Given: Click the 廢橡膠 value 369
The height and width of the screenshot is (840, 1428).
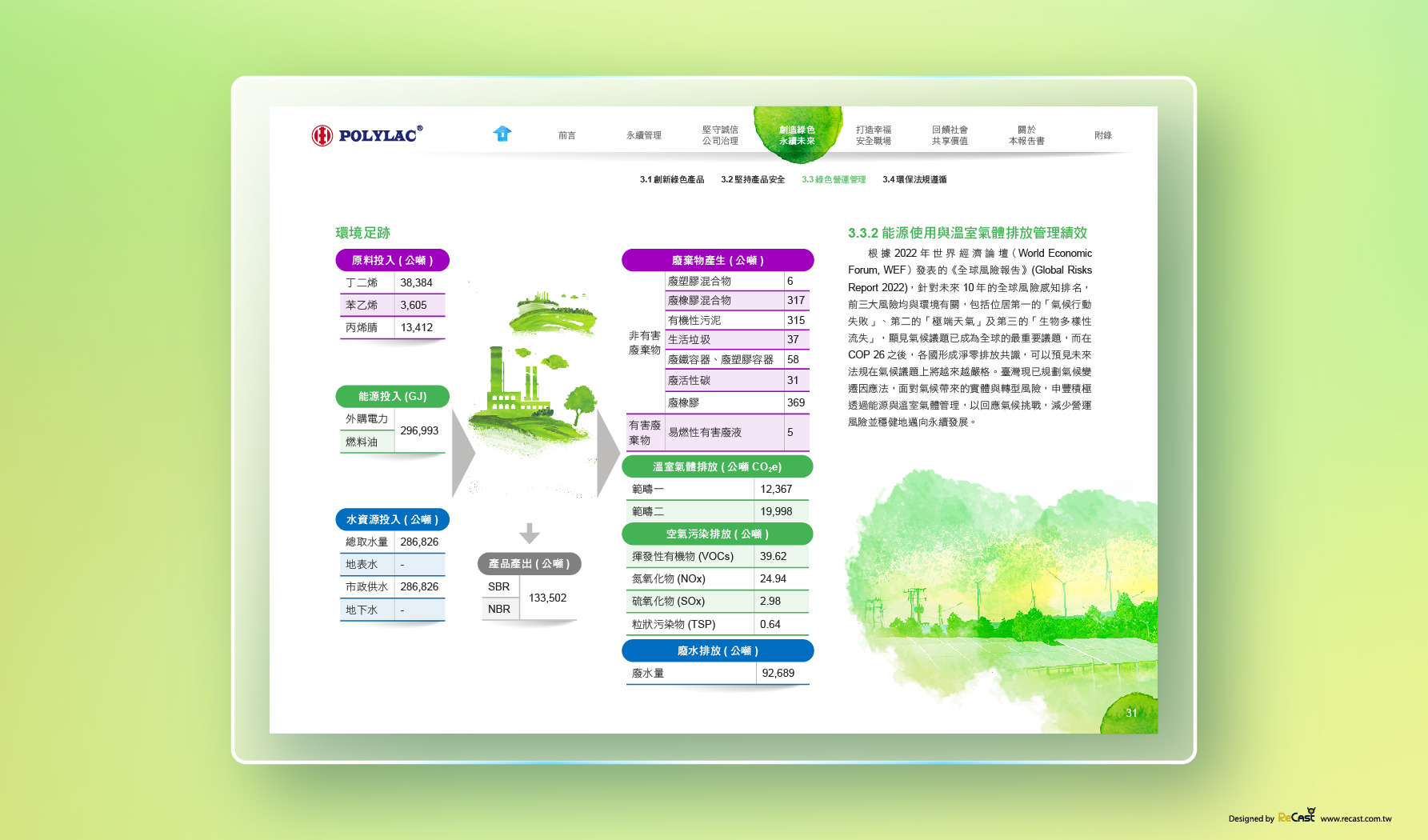Looking at the screenshot, I should click(796, 402).
